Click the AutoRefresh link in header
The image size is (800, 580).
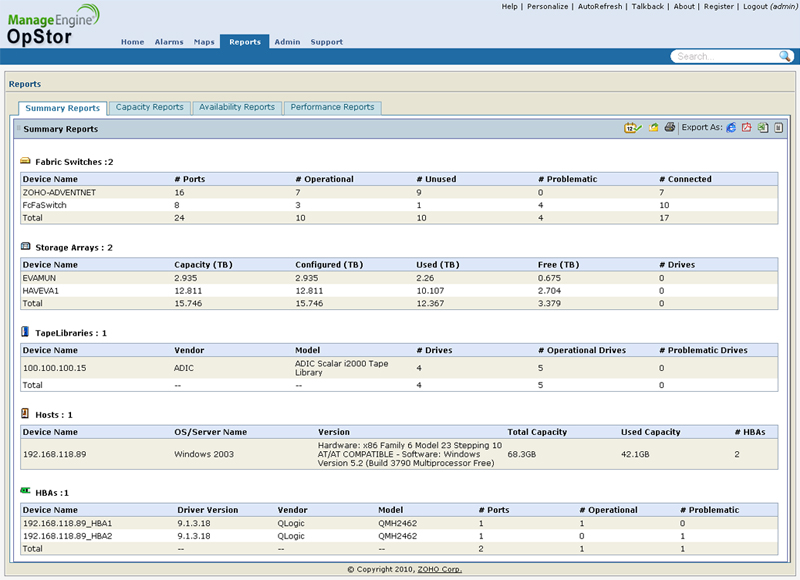tap(600, 7)
